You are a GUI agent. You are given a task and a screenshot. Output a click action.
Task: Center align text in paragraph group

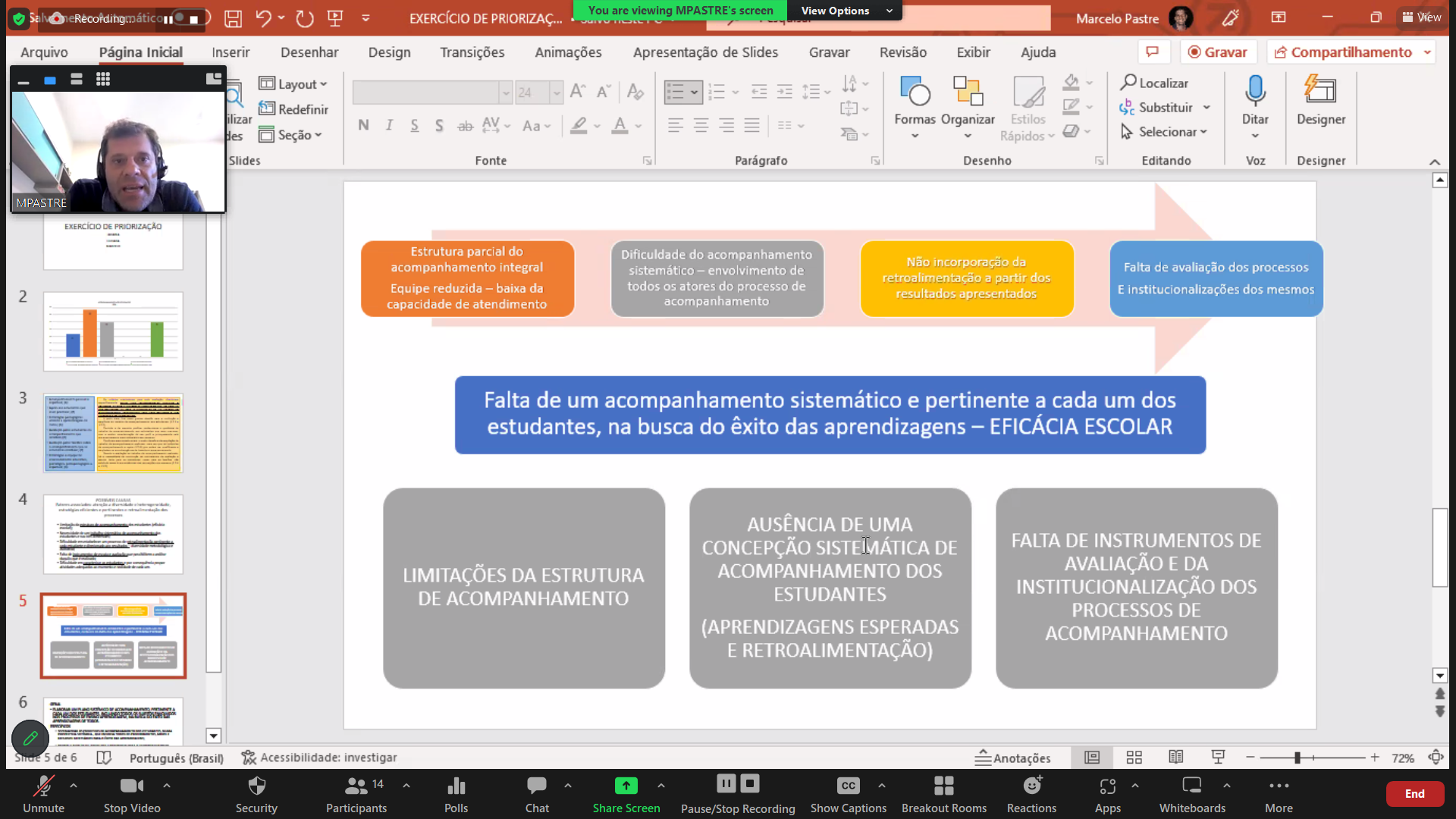tap(701, 125)
